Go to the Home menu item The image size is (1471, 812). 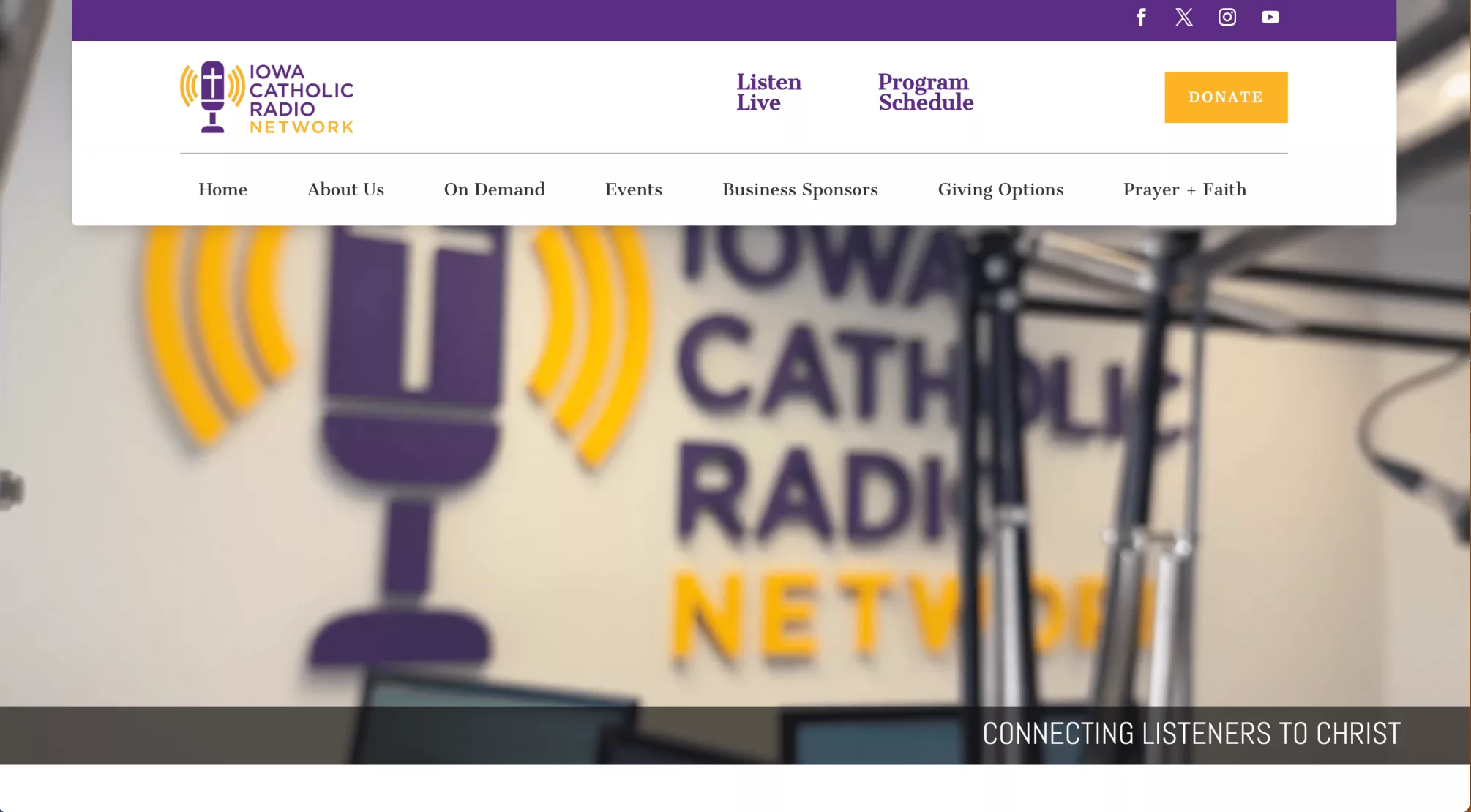coord(222,189)
